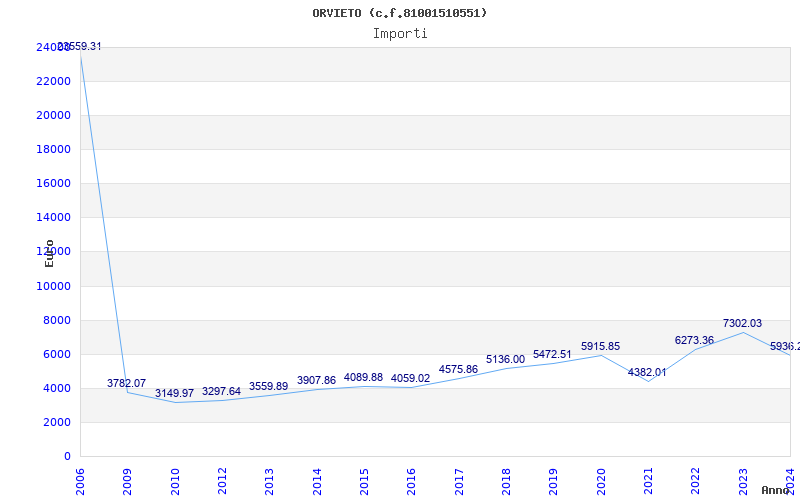Click the 2000 y-axis tick label
Viewport: 800px width, 500px height.
(57, 422)
